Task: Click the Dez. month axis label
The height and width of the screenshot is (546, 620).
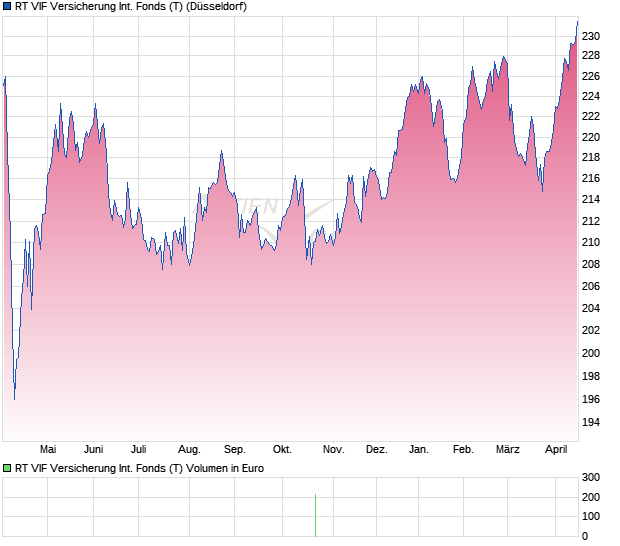Action: [x=376, y=450]
